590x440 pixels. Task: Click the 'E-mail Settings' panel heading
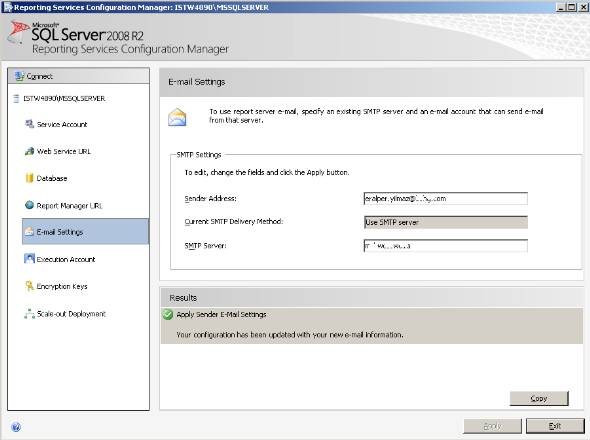click(197, 82)
